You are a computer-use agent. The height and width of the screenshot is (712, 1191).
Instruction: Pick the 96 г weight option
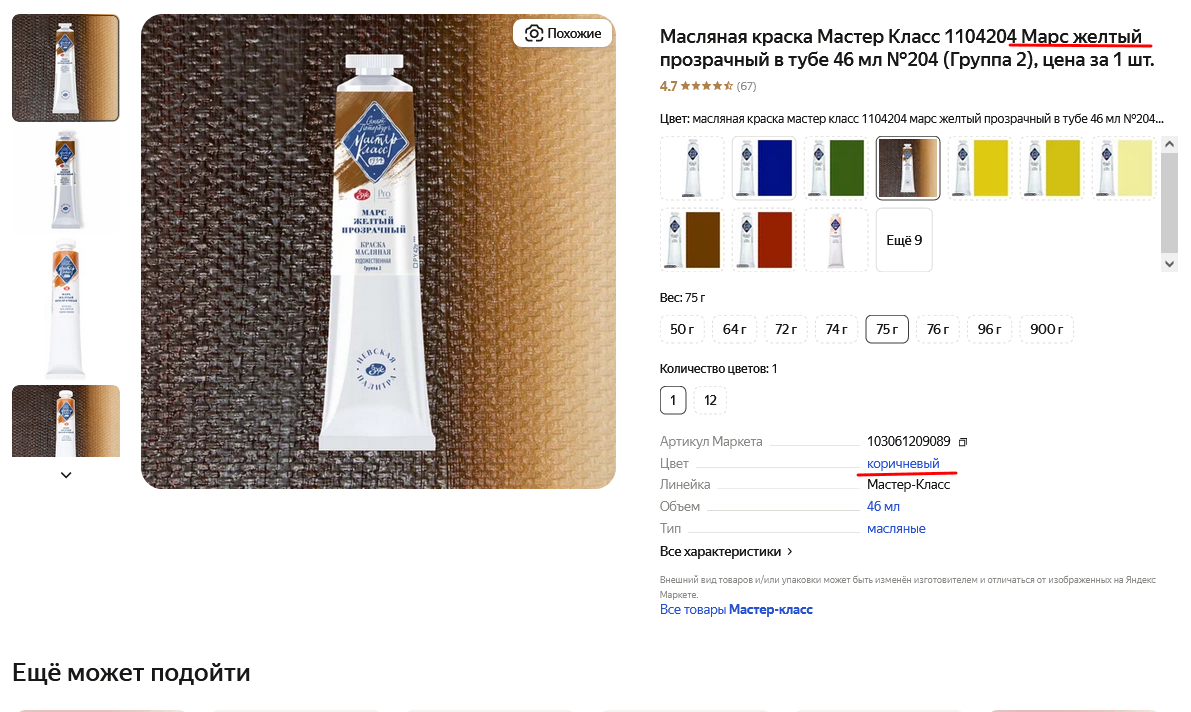coord(990,329)
